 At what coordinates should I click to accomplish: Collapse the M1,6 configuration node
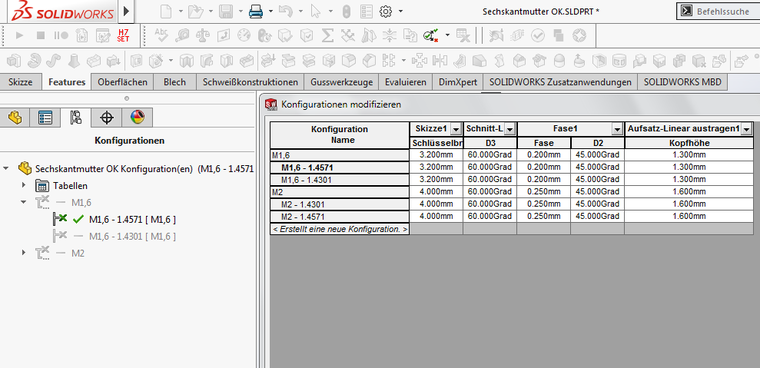23,202
